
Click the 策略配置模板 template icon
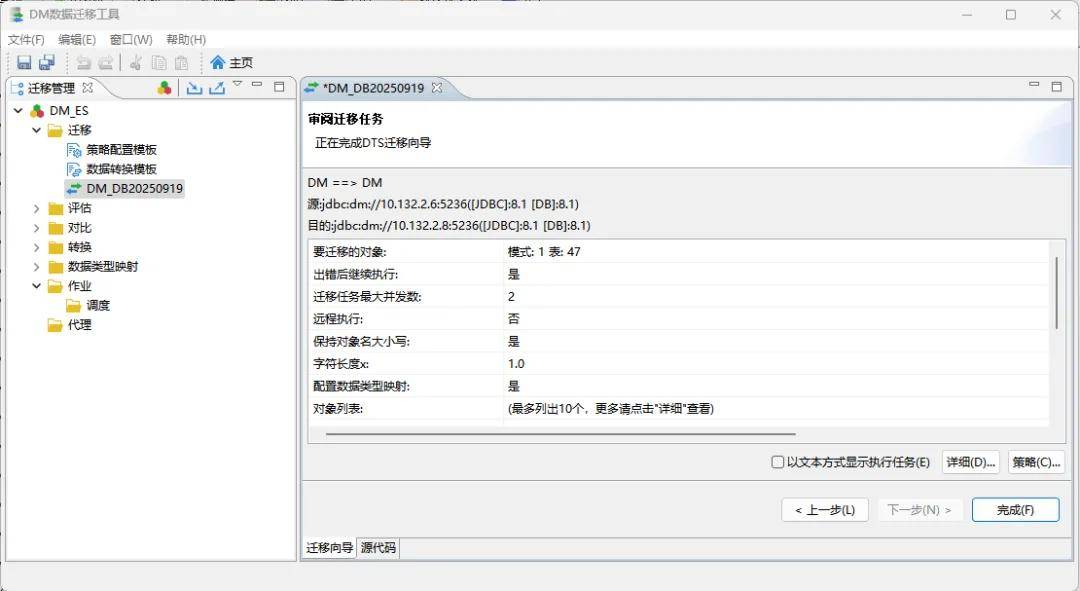tap(74, 149)
